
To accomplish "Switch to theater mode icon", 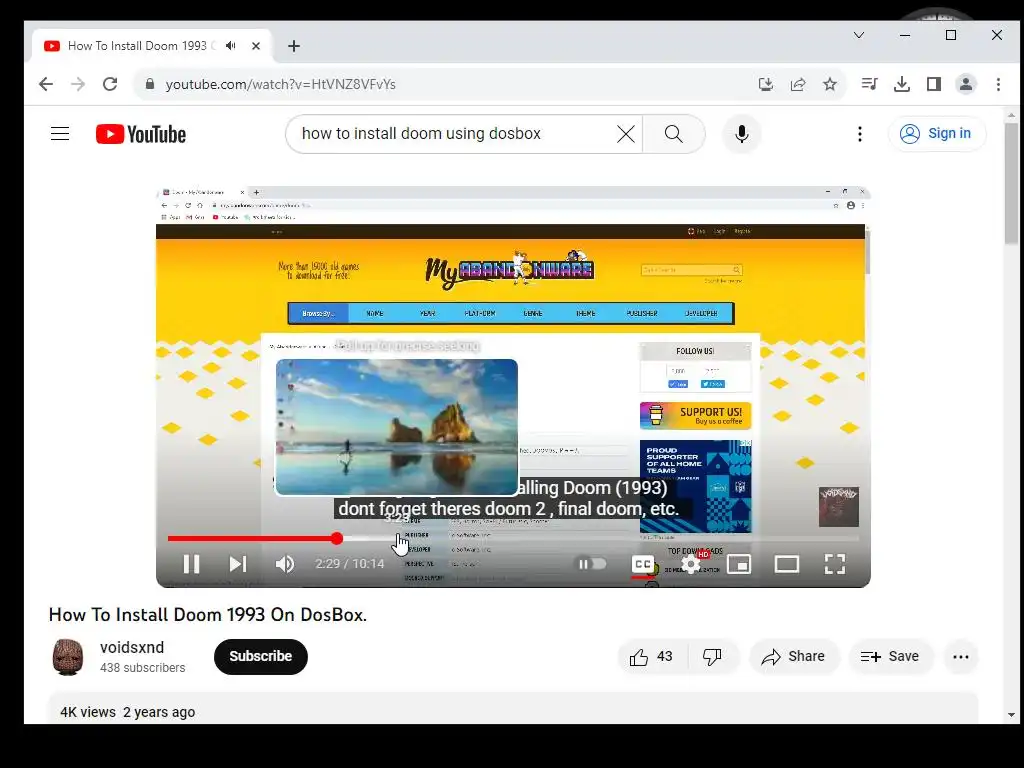I will [786, 564].
